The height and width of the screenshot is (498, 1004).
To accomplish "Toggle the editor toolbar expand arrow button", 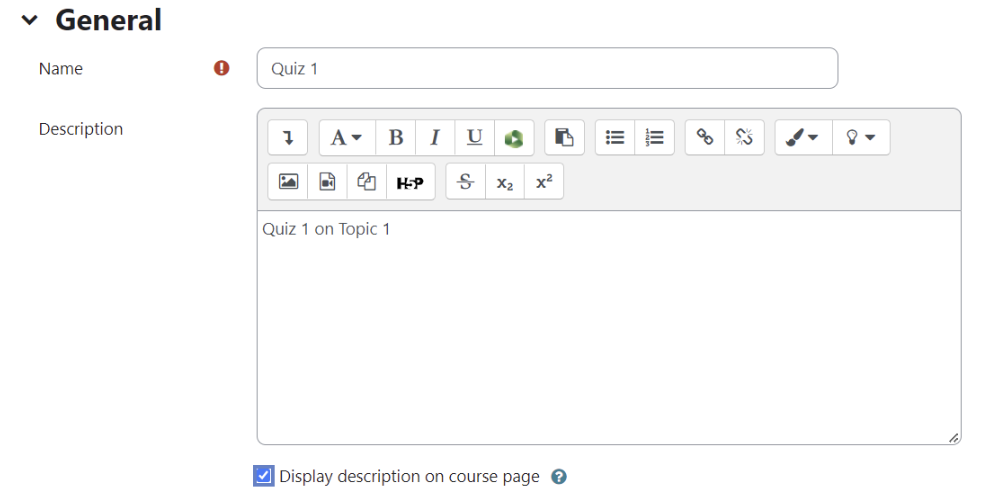I will click(x=288, y=138).
